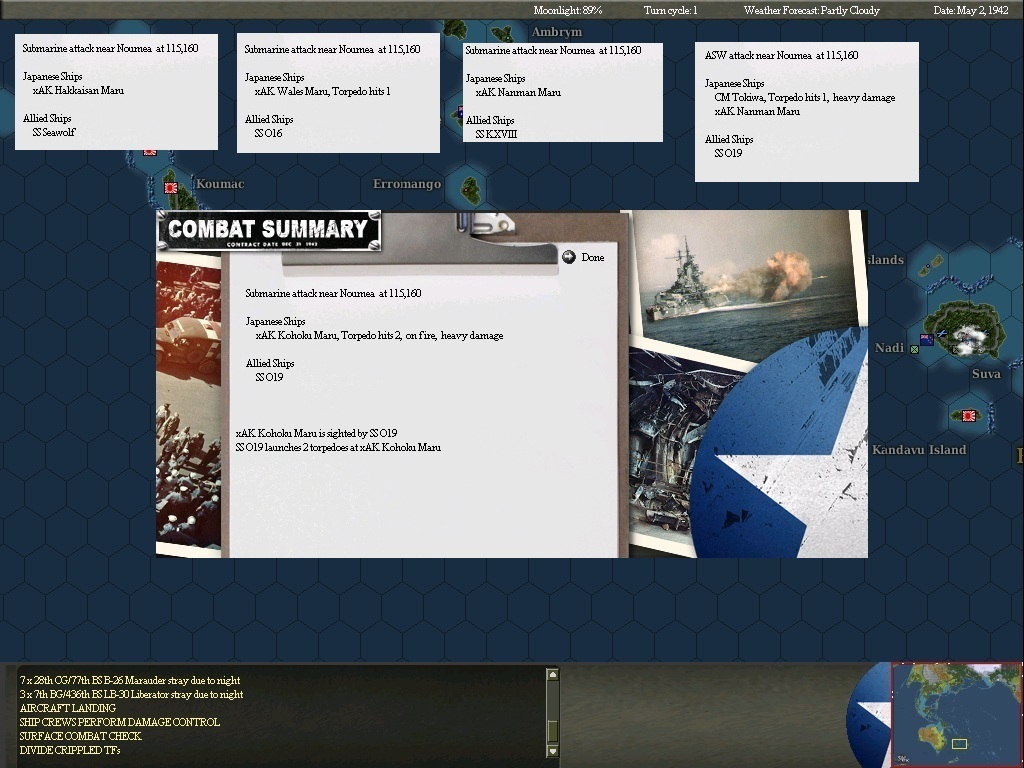Click the green base marker next to Nadi
Image resolution: width=1024 pixels, height=768 pixels.
pyautogui.click(x=914, y=349)
